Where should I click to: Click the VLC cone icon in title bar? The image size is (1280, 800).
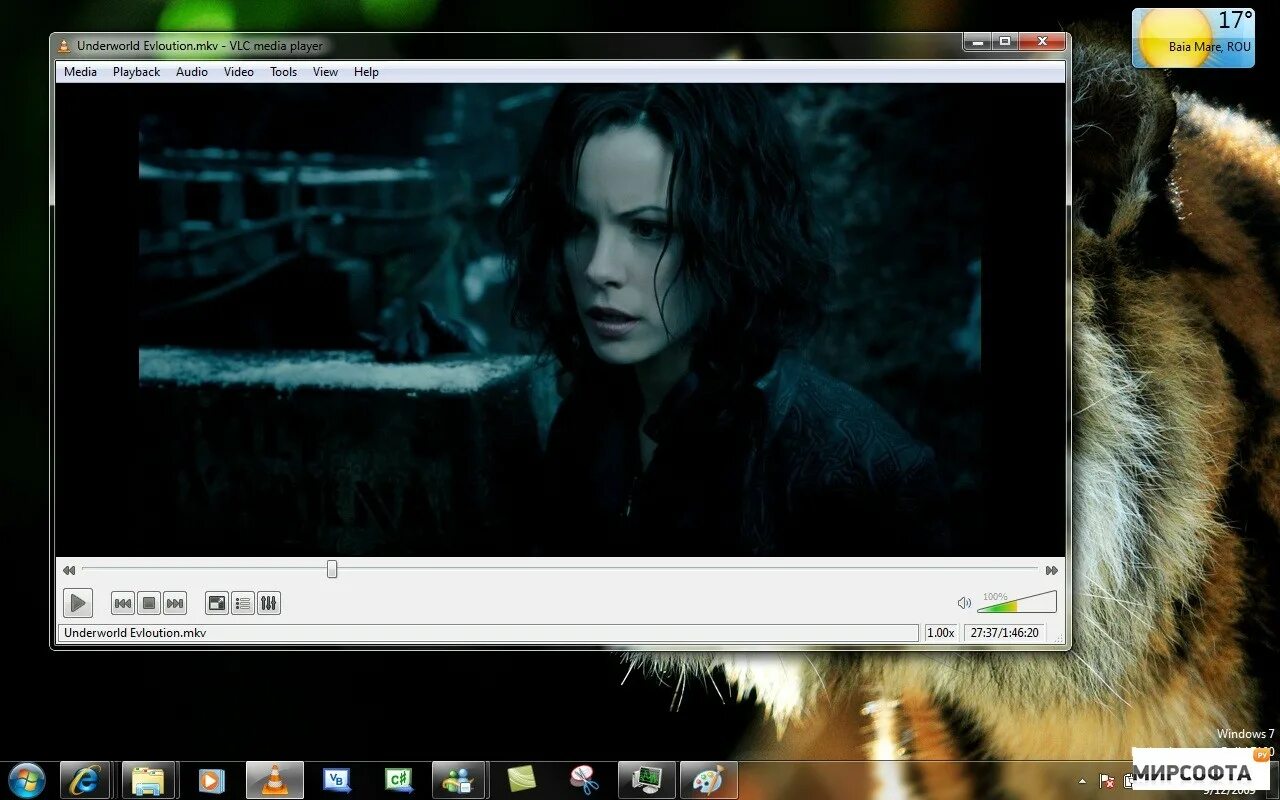click(64, 46)
